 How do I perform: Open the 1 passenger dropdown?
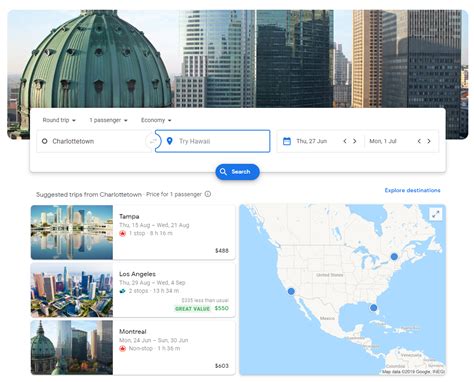pyautogui.click(x=108, y=120)
